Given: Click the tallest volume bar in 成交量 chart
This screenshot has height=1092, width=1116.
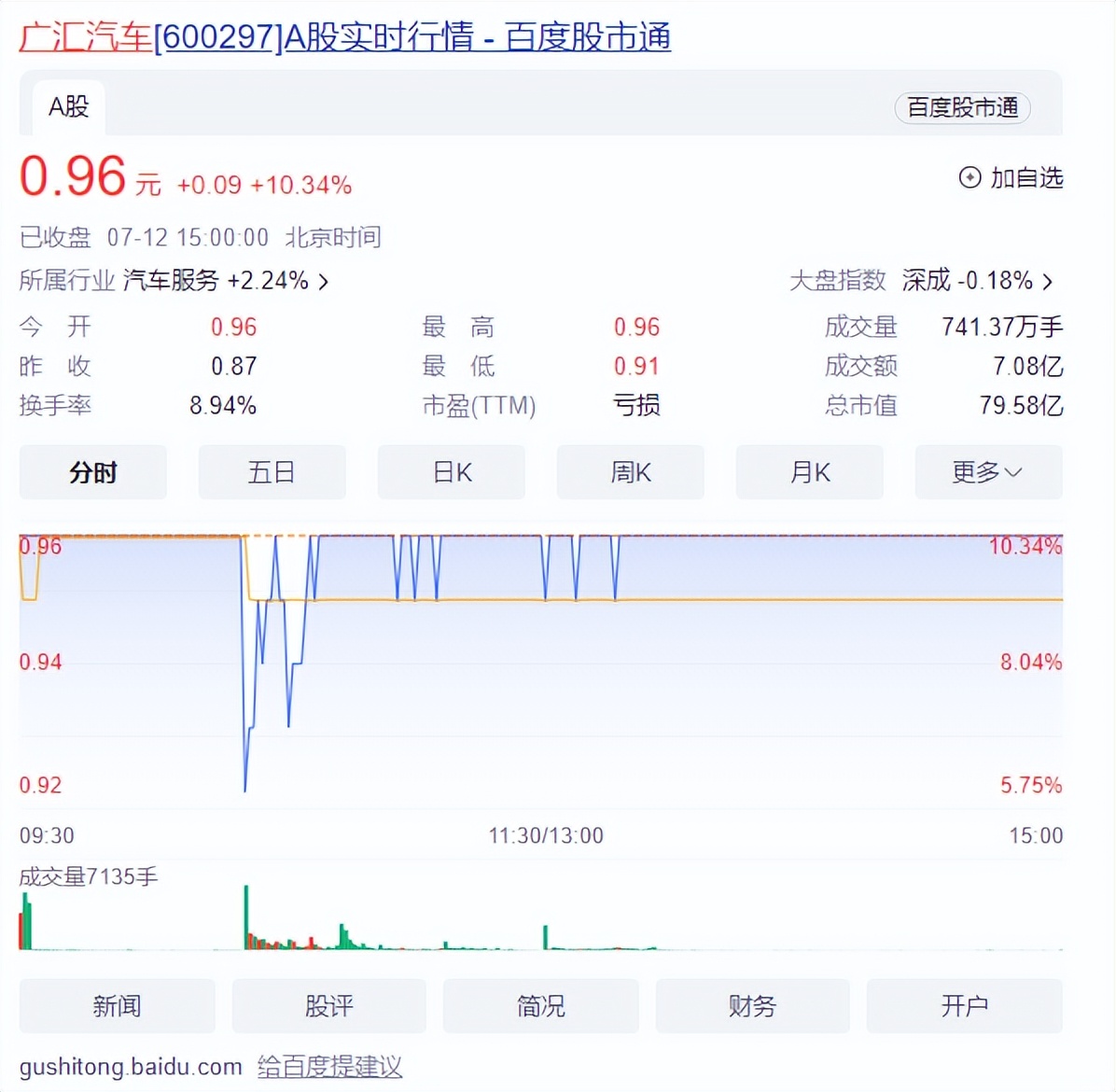Looking at the screenshot, I should 246,917.
